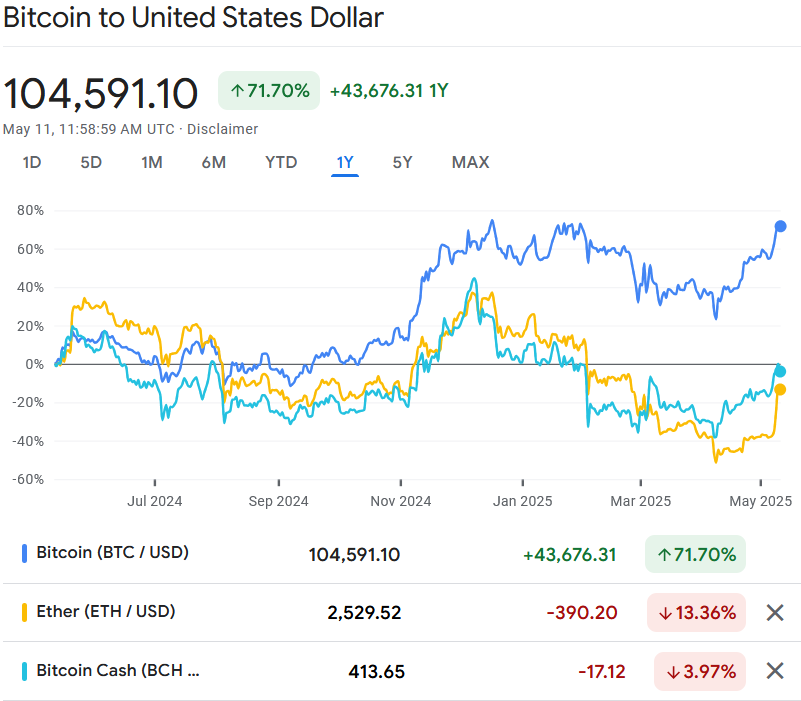The height and width of the screenshot is (701, 801).
Task: Click the 80% y-axis label
Action: tap(30, 211)
